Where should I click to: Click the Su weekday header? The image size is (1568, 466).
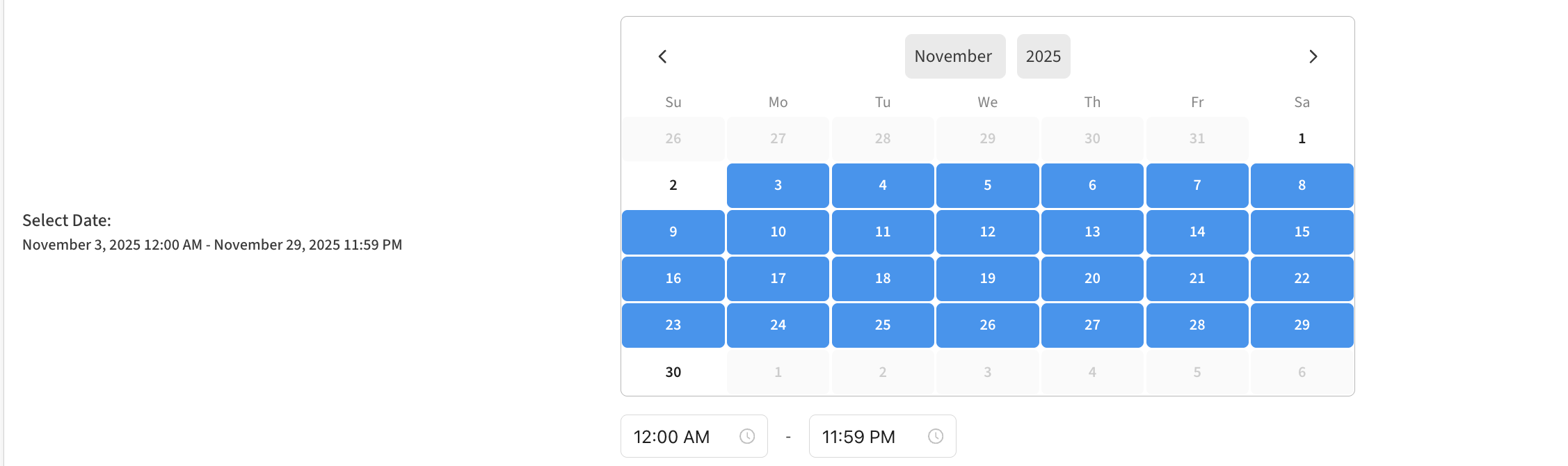(672, 102)
